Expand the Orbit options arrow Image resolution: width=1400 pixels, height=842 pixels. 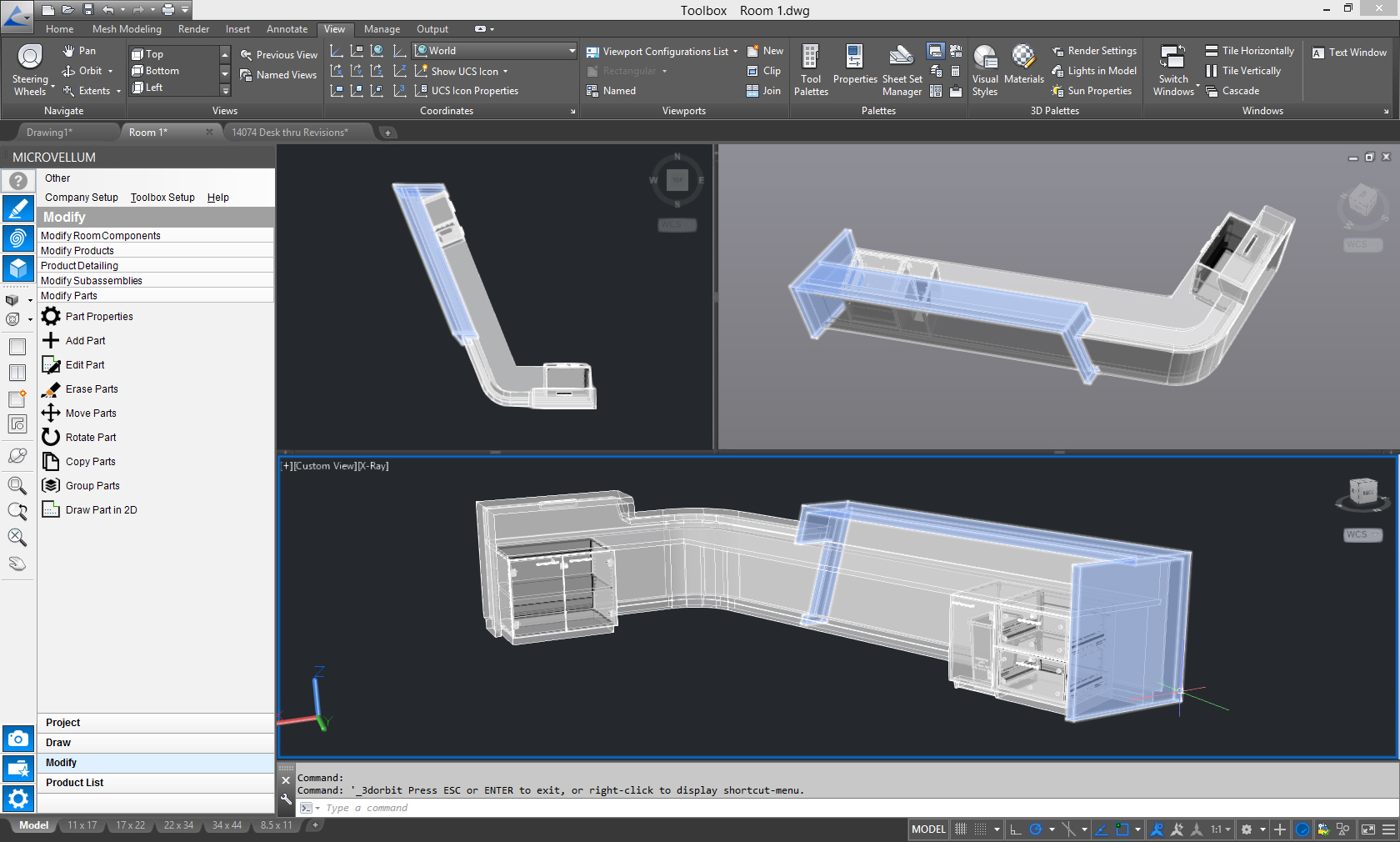[x=110, y=72]
